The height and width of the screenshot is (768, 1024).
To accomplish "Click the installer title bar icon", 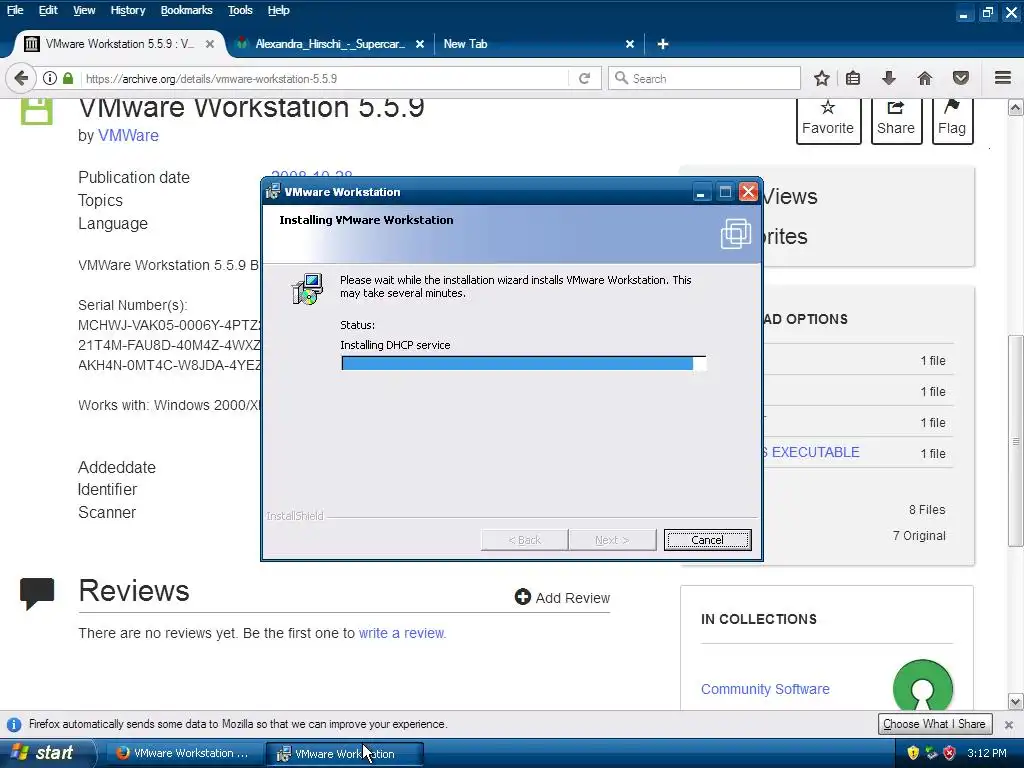I will [273, 191].
